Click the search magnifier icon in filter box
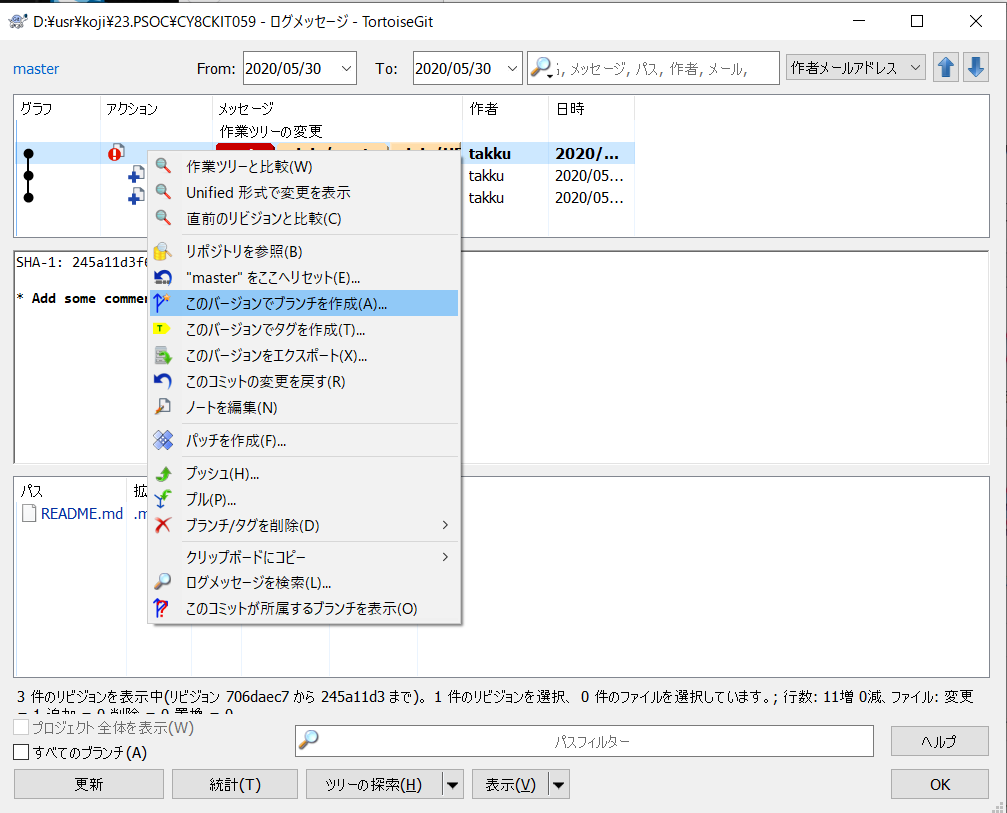This screenshot has height=813, width=1007. tap(541, 68)
